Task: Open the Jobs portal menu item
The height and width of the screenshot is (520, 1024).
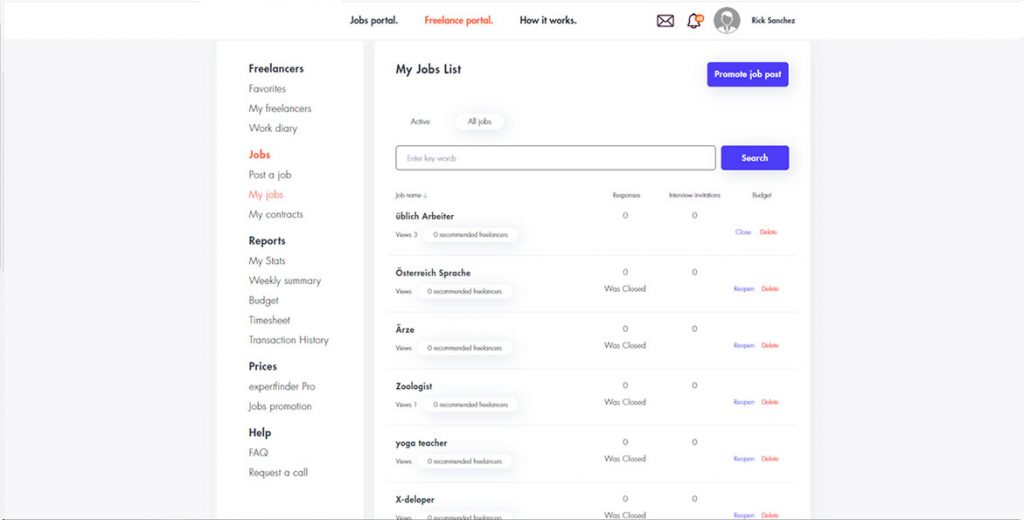Action: [x=374, y=20]
